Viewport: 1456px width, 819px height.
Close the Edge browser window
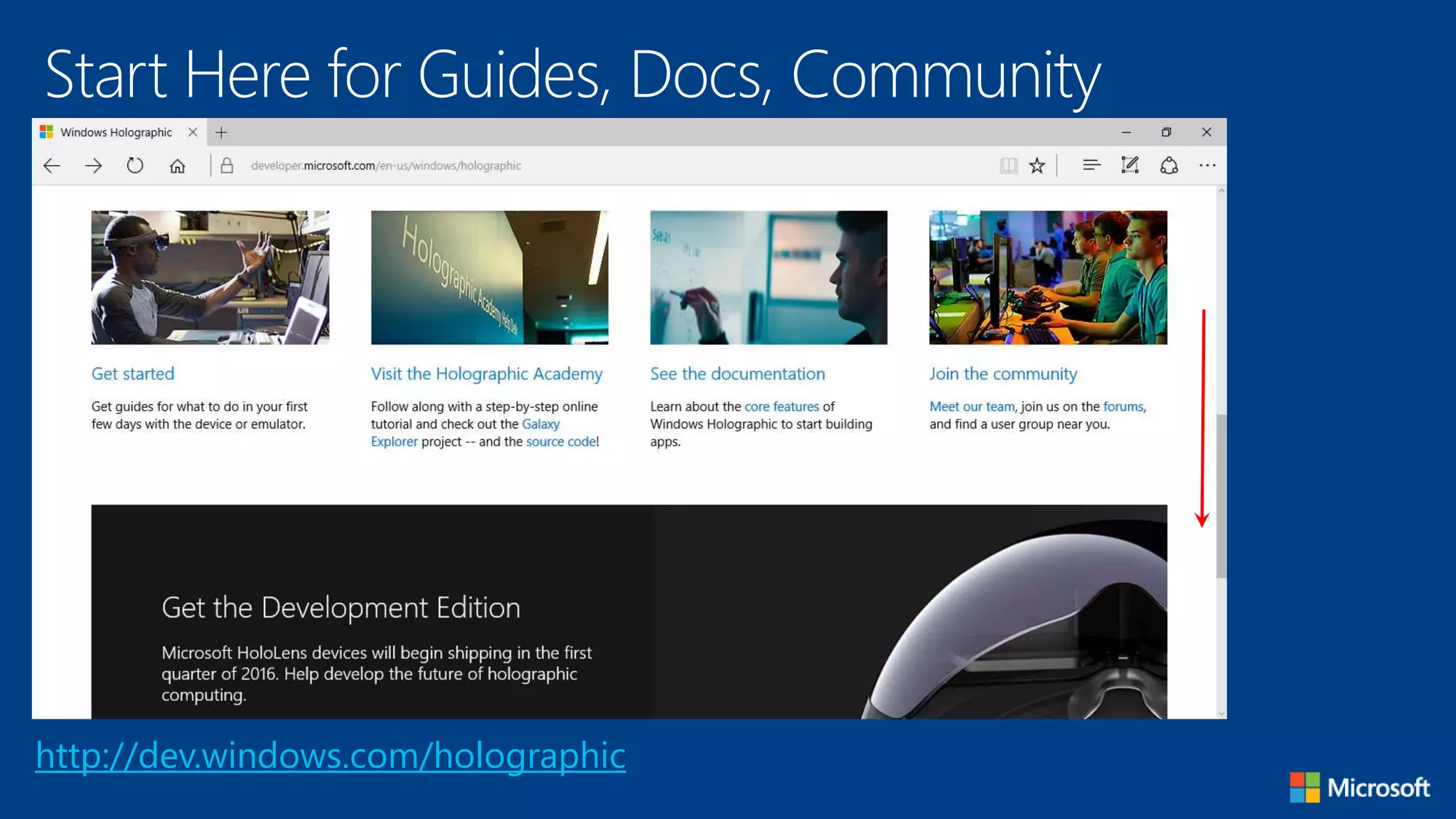coord(1206,132)
